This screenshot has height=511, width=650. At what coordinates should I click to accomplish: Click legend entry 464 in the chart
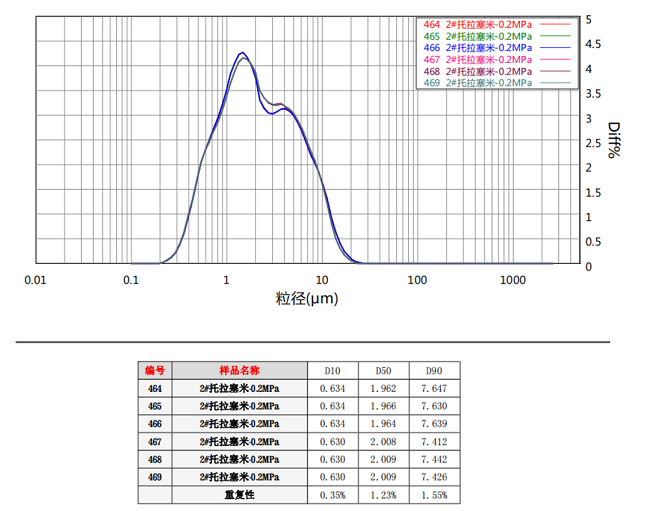[480, 24]
